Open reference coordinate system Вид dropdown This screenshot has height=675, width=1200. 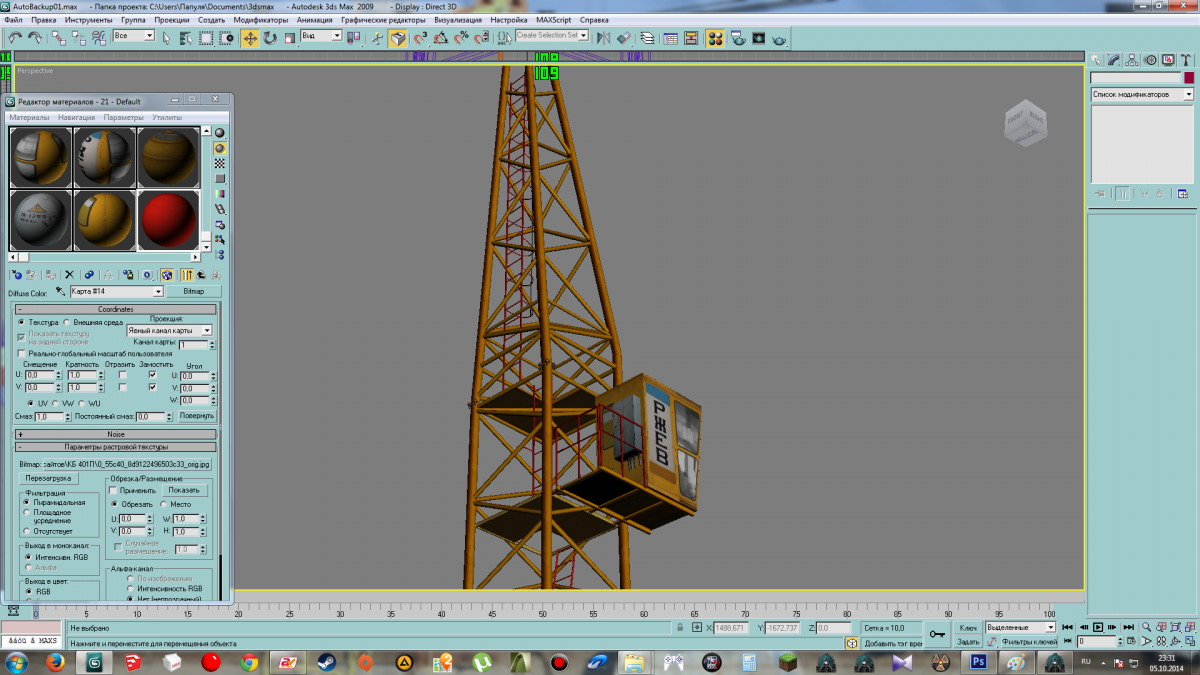(337, 35)
